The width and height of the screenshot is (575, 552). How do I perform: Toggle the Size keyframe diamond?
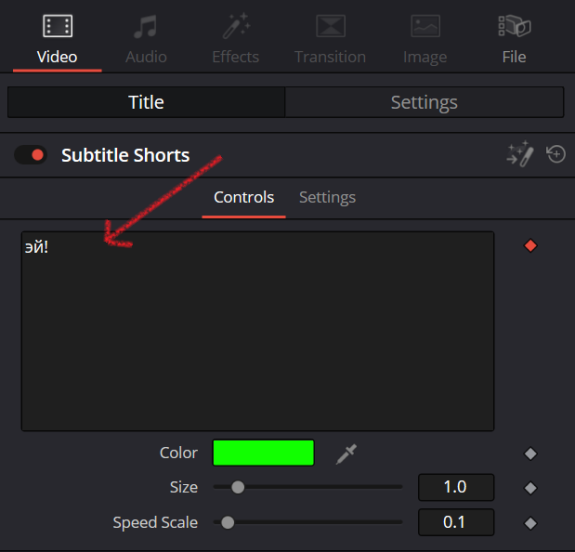[x=530, y=488]
